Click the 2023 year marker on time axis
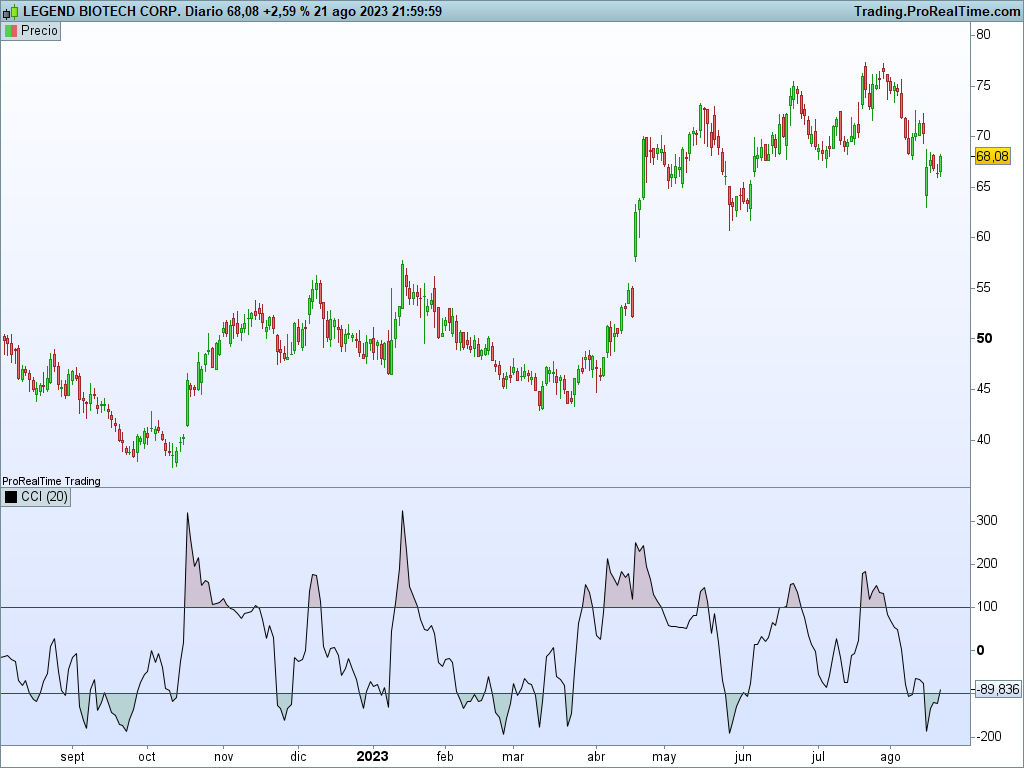This screenshot has width=1024, height=768. (x=372, y=756)
